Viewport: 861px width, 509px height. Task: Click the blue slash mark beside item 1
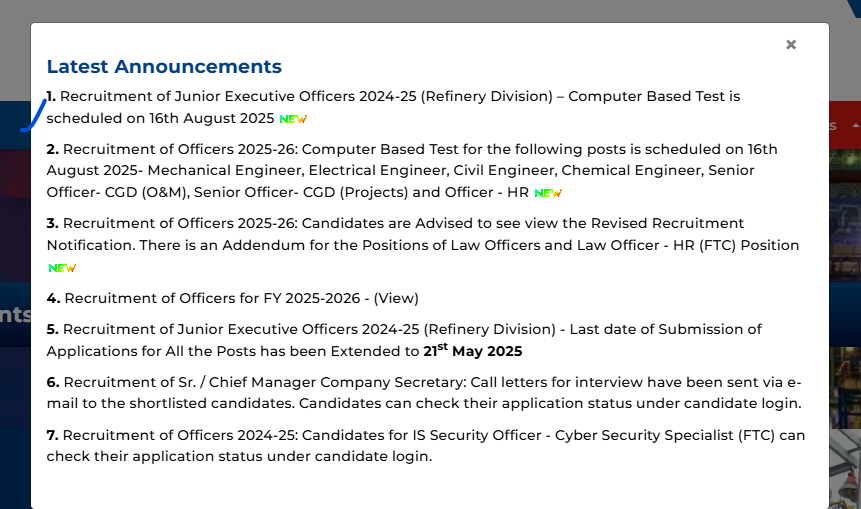tap(33, 116)
